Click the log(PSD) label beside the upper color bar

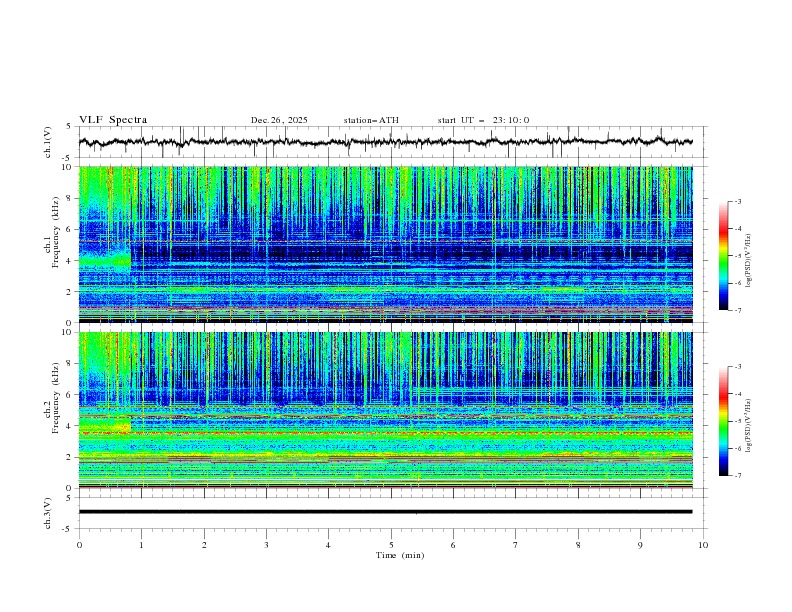749,261
